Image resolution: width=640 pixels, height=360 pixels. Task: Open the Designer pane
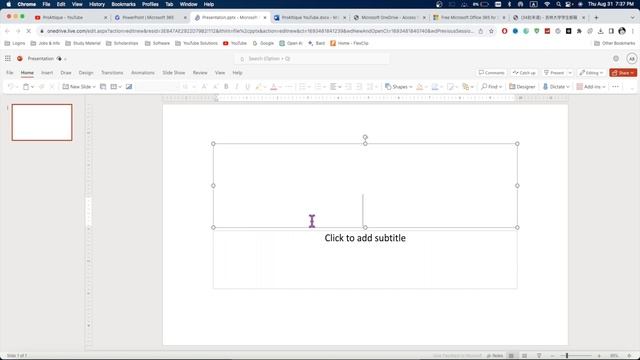[x=522, y=87]
